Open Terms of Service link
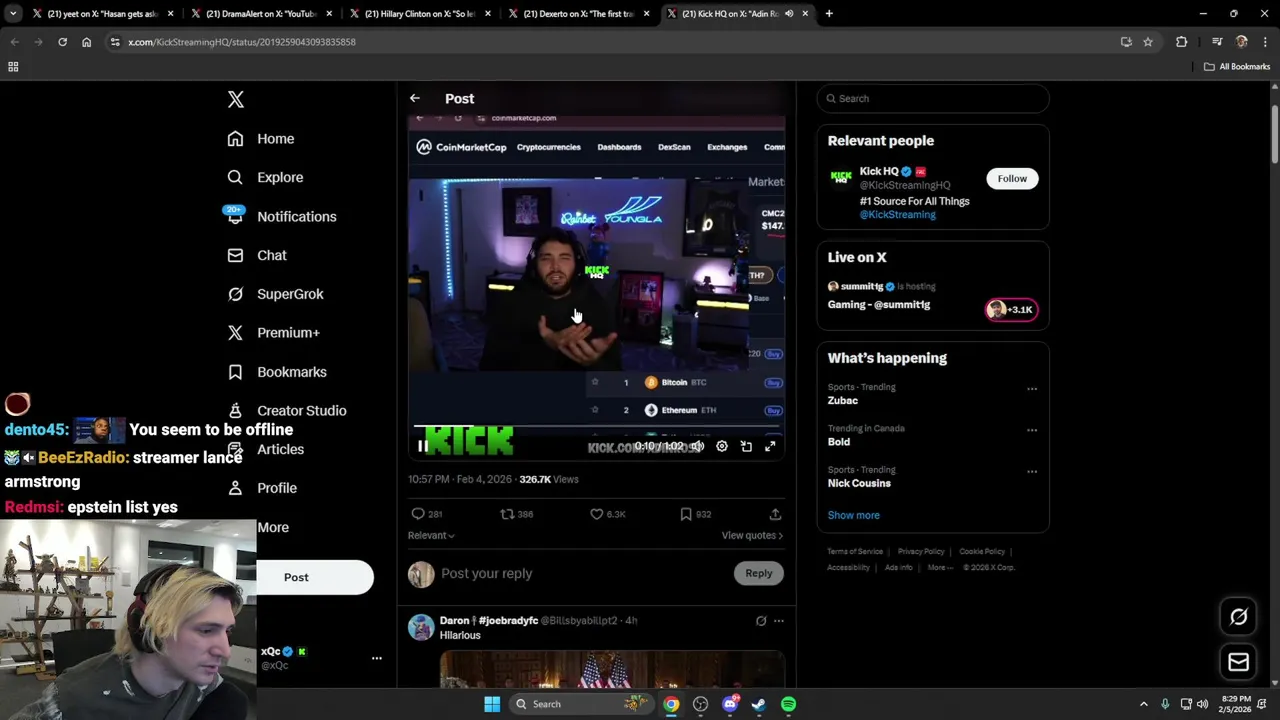 [x=855, y=552]
